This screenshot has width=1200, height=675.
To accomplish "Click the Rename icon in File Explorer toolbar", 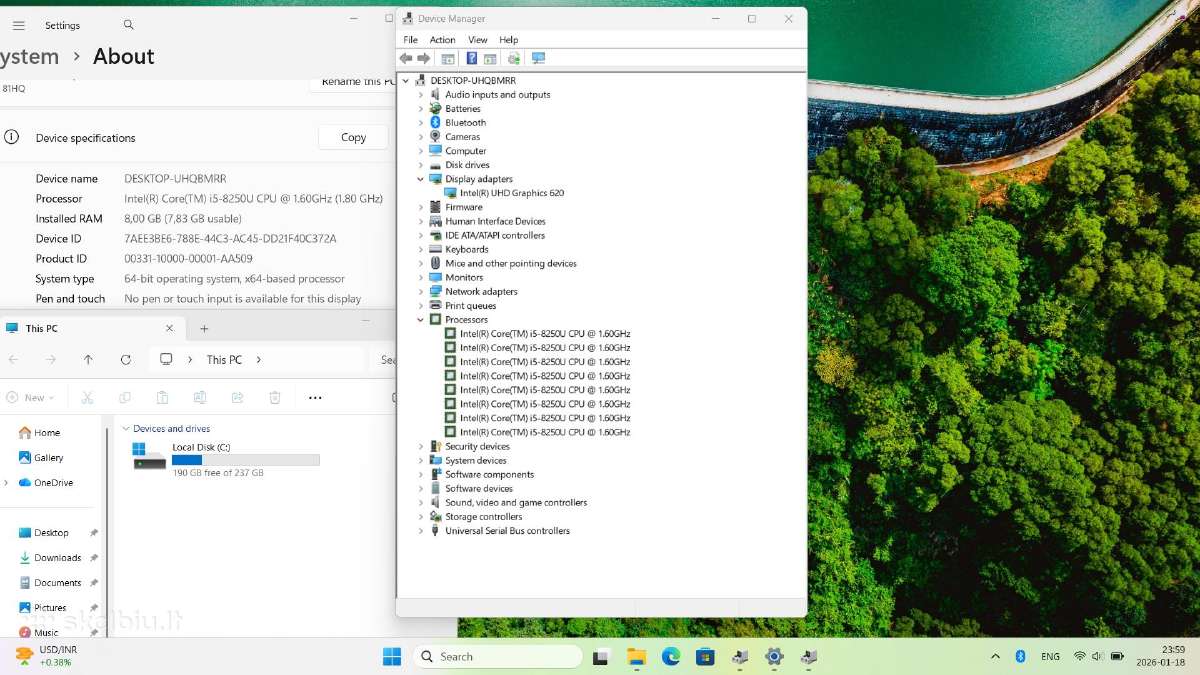I will click(x=200, y=397).
